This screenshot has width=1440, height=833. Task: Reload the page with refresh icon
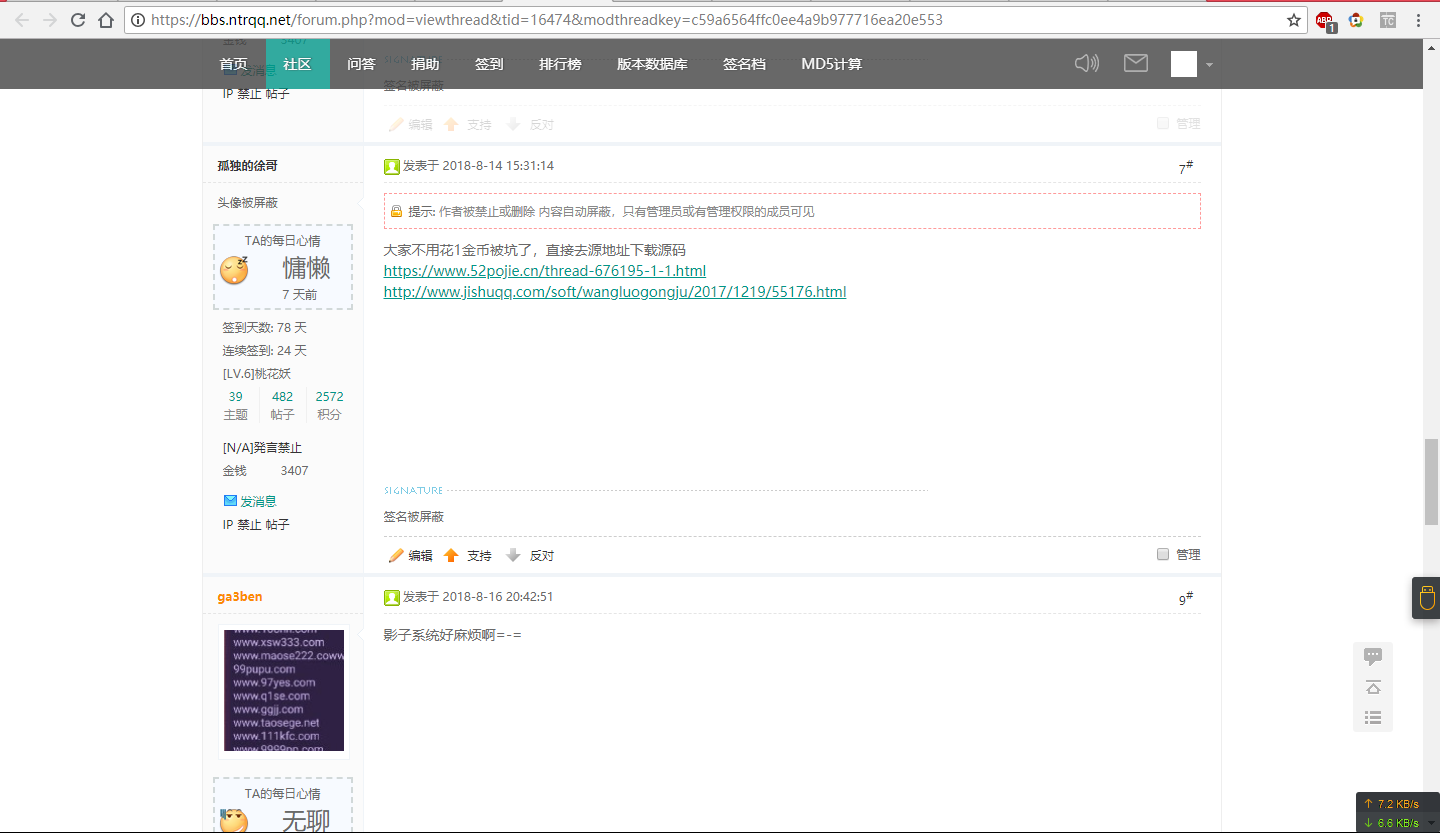pyautogui.click(x=78, y=20)
